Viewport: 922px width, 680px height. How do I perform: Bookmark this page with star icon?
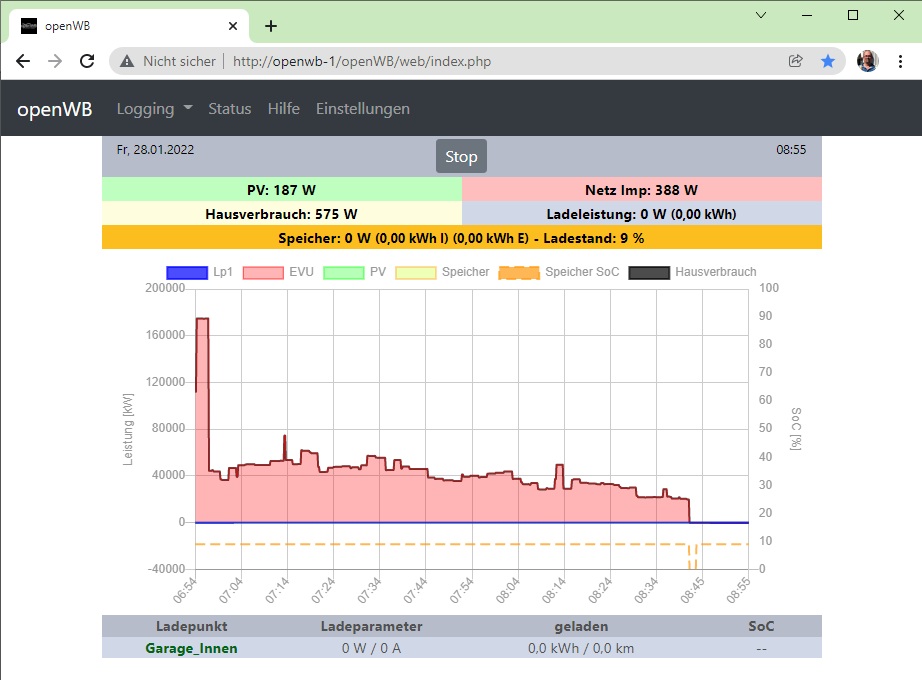[828, 61]
